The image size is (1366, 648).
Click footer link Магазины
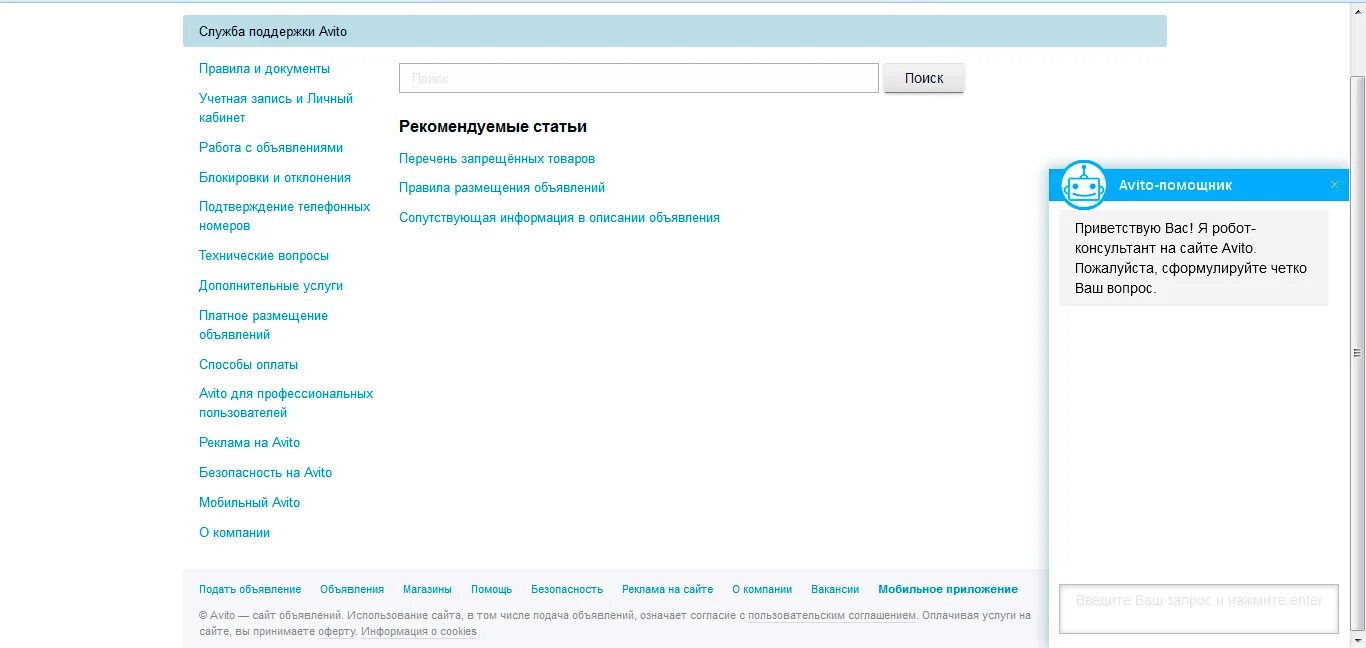pyautogui.click(x=427, y=590)
